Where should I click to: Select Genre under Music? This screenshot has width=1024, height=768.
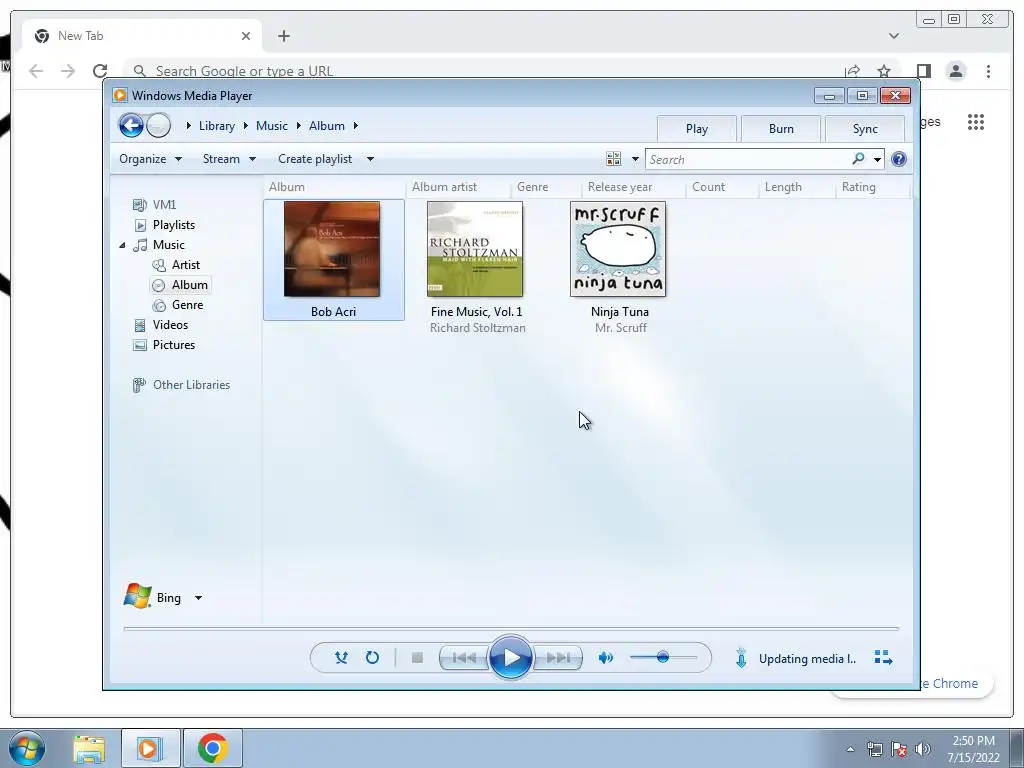(187, 305)
